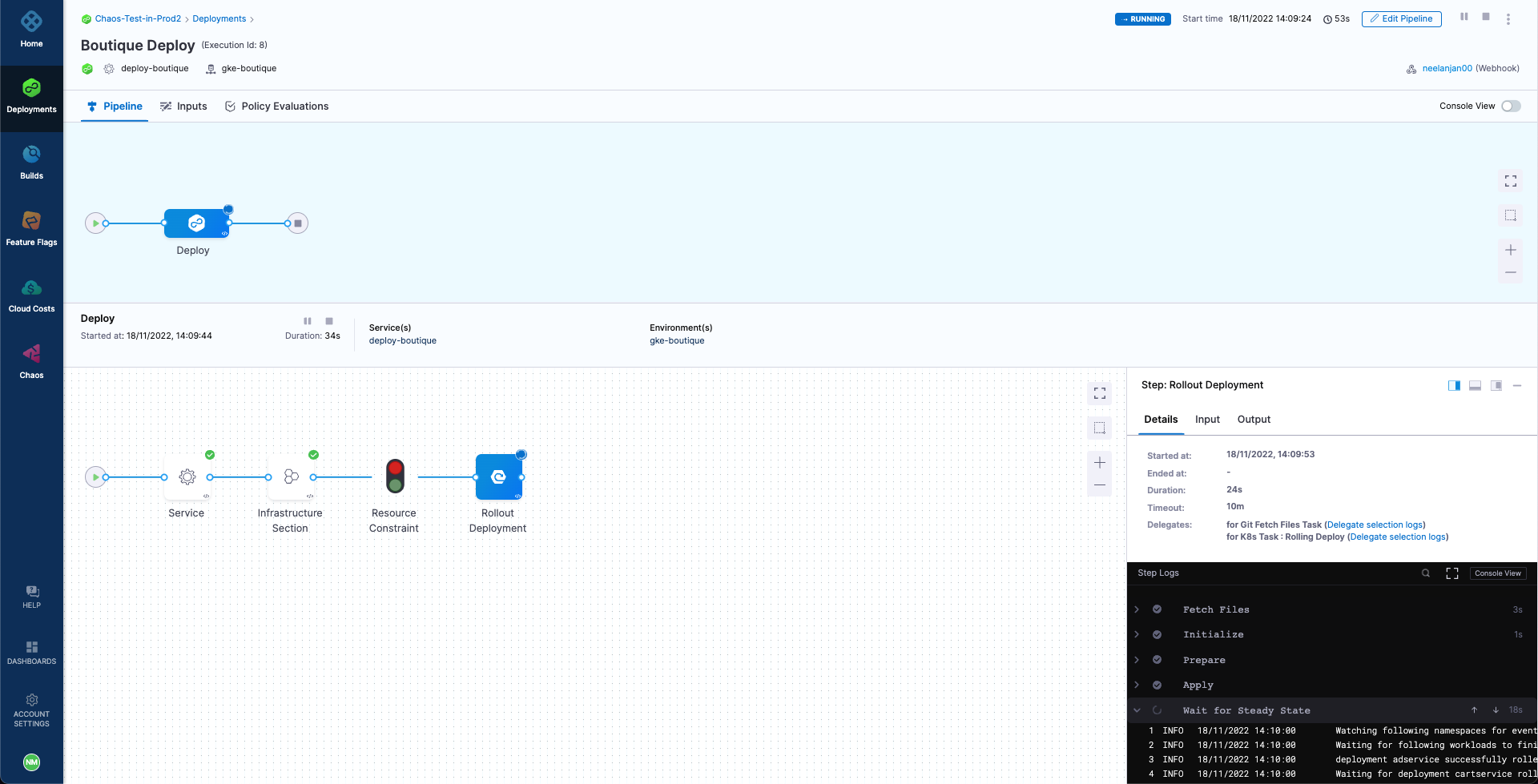
Task: Open the Dashboards icon in sidebar
Action: coord(31,653)
